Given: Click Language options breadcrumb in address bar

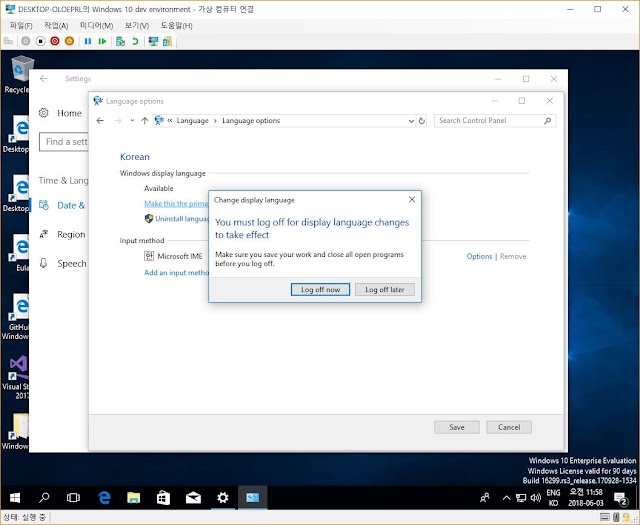Looking at the screenshot, I should 251,120.
